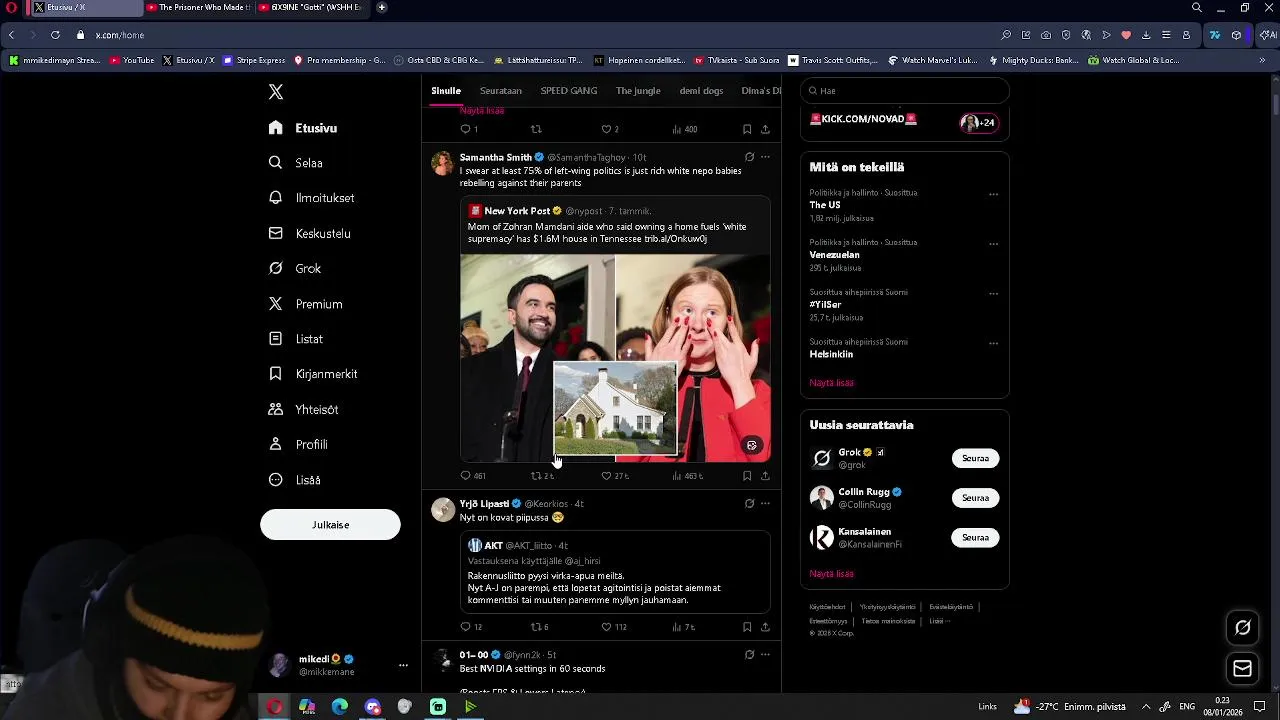Open Yhteisöt communities
Viewport: 1280px width, 720px height.
point(304,409)
